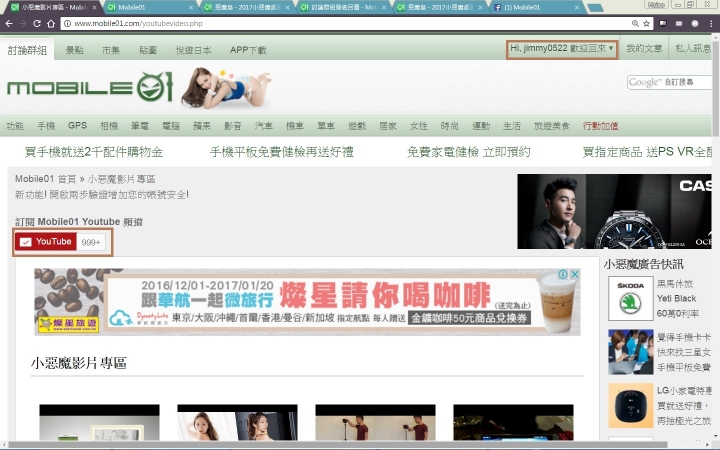The image size is (720, 450).
Task: Open the 影音 category menu
Action: point(232,126)
